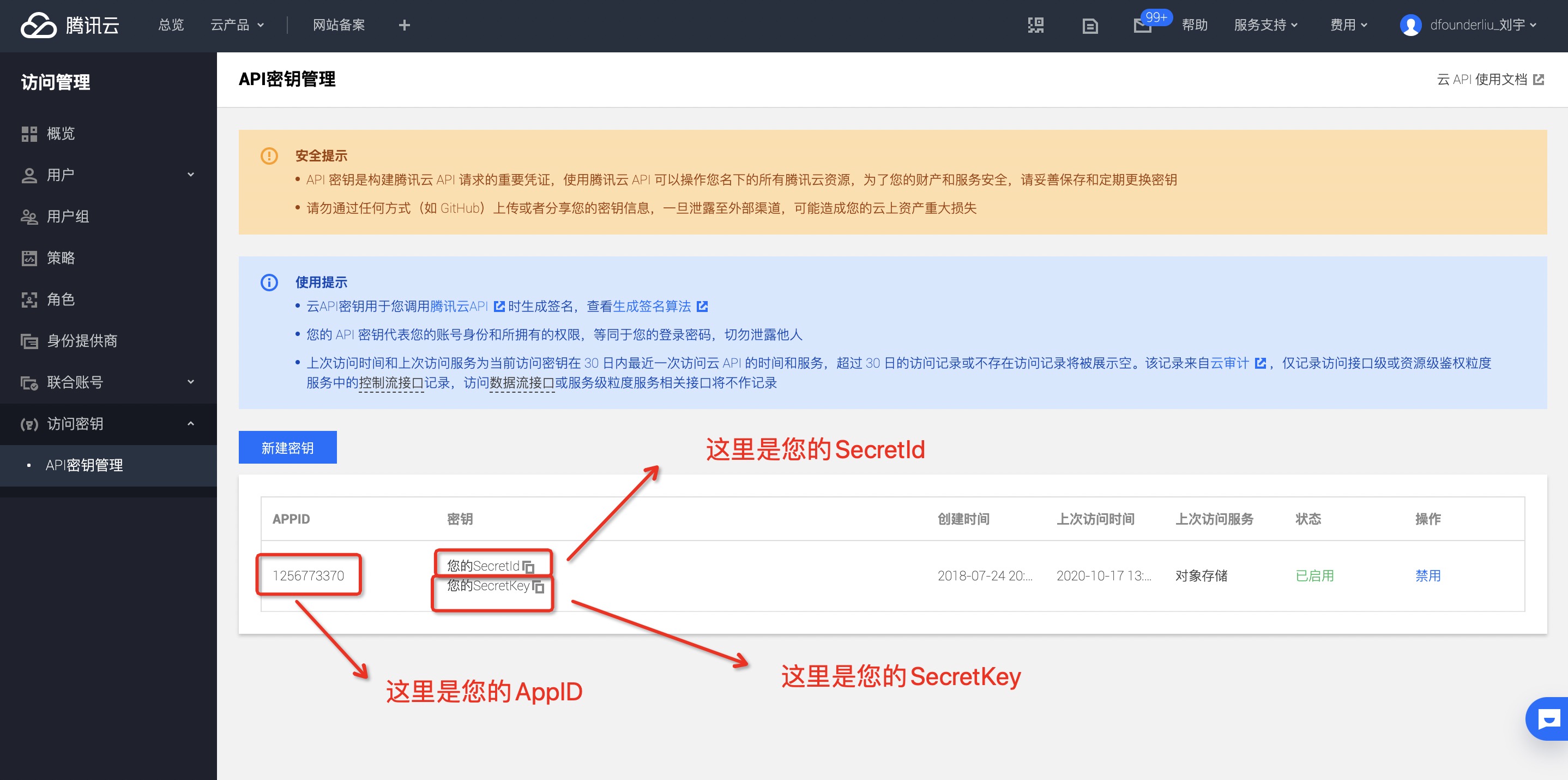The width and height of the screenshot is (1568, 780).
Task: Click the plus icon in top navigation
Action: click(x=404, y=26)
